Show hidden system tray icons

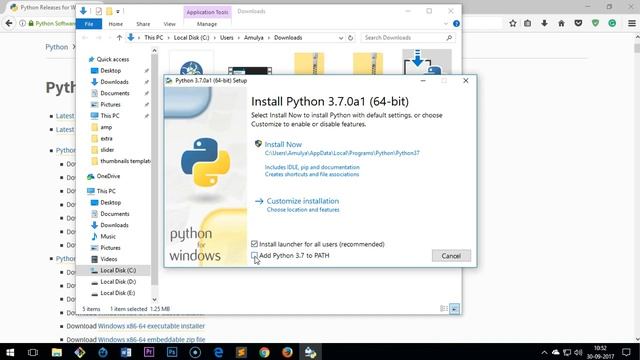(x=544, y=352)
